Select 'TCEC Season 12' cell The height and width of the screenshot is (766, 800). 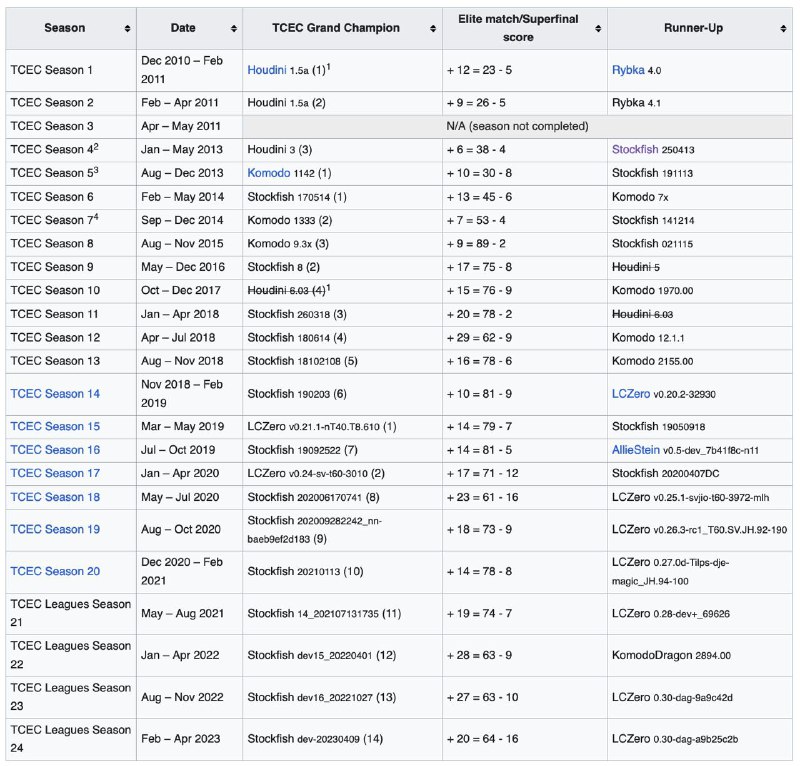pyautogui.click(x=71, y=337)
